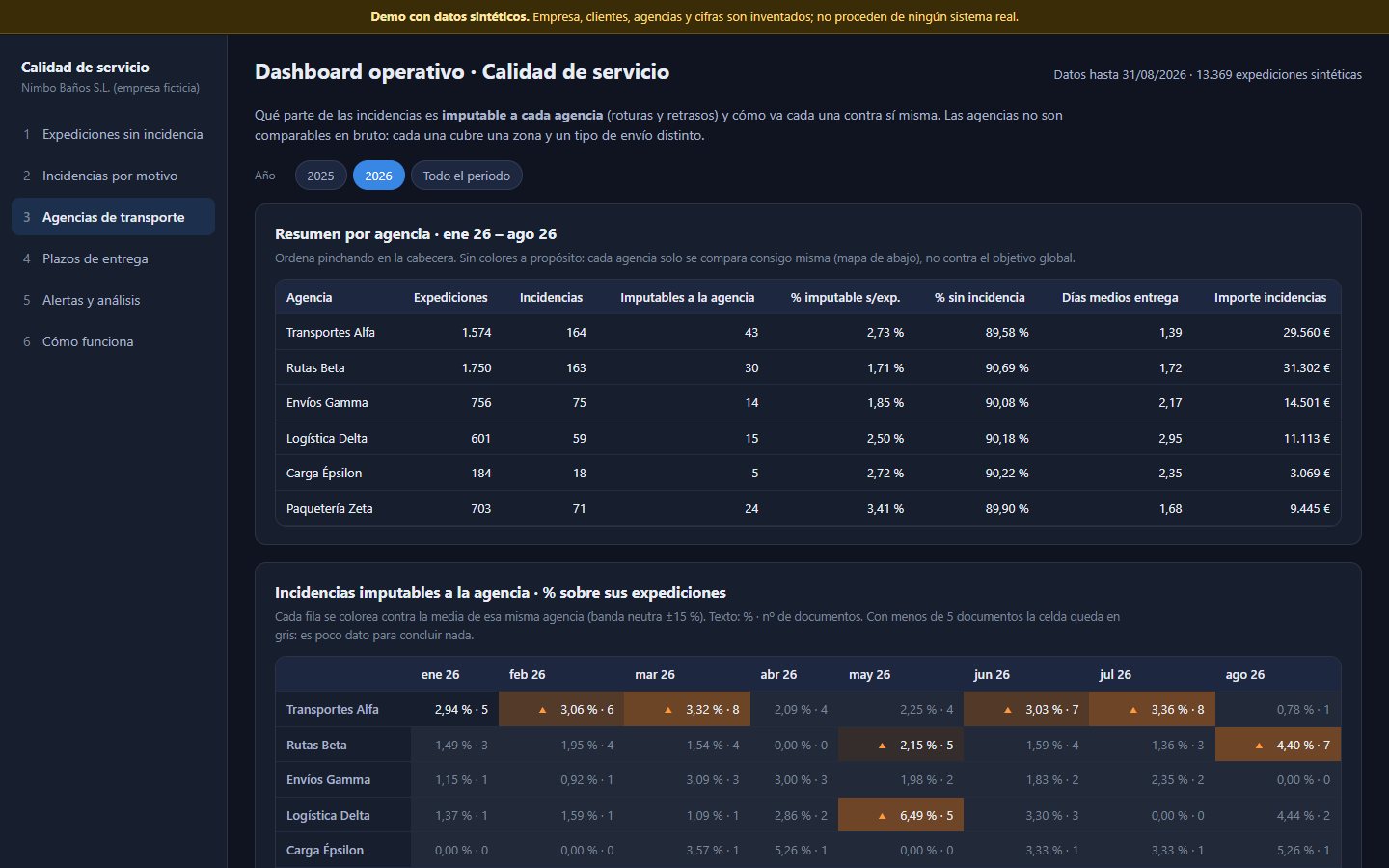Image resolution: width=1389 pixels, height=868 pixels.
Task: Open Expediciones sin incidencia in the sidebar
Action: pos(113,134)
